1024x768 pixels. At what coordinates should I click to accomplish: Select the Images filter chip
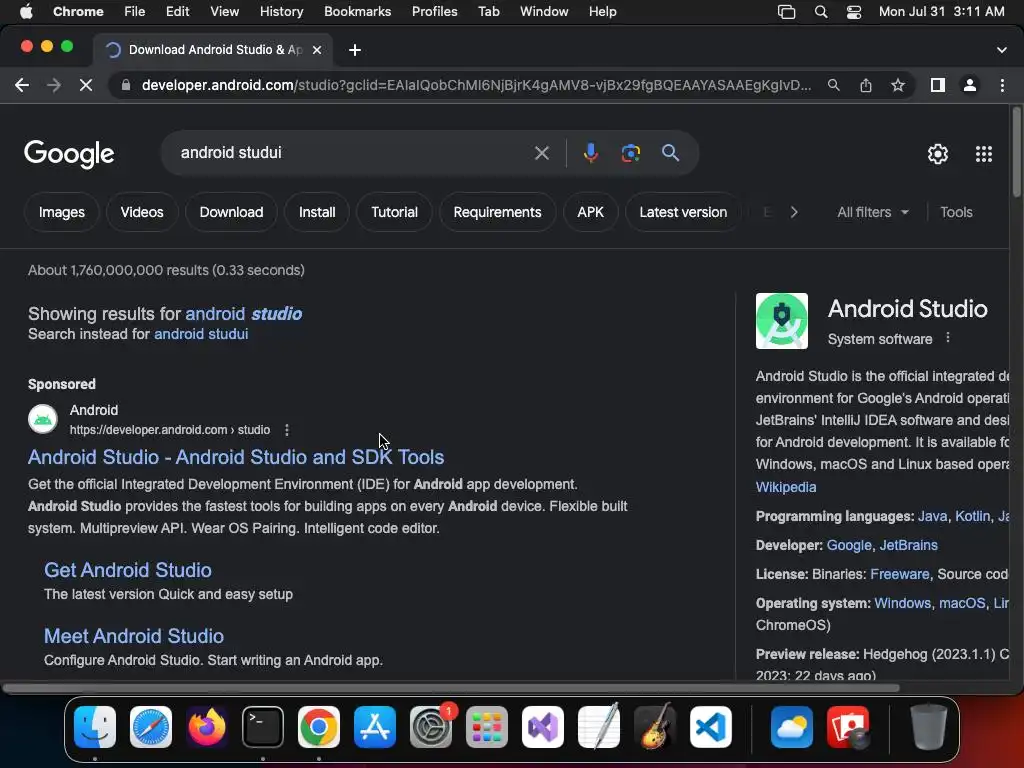(61, 212)
